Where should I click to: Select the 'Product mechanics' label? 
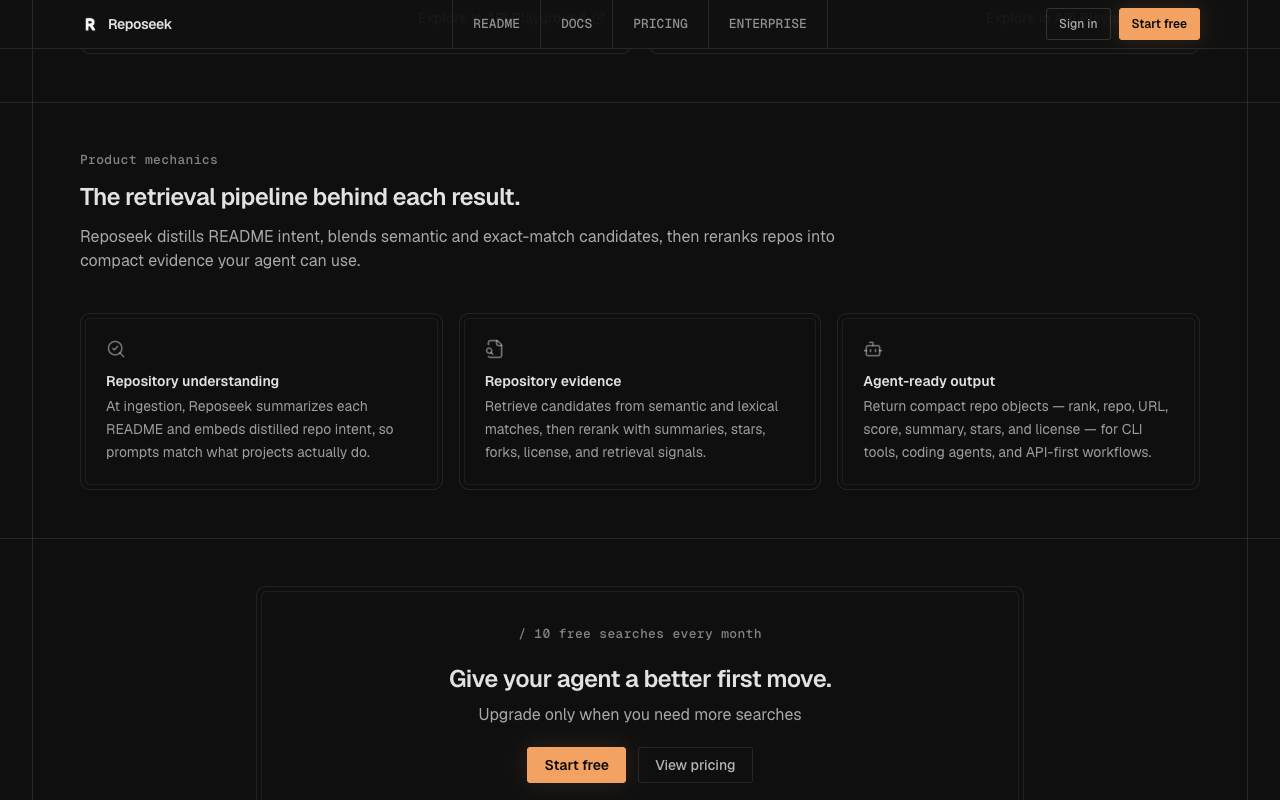click(x=149, y=160)
